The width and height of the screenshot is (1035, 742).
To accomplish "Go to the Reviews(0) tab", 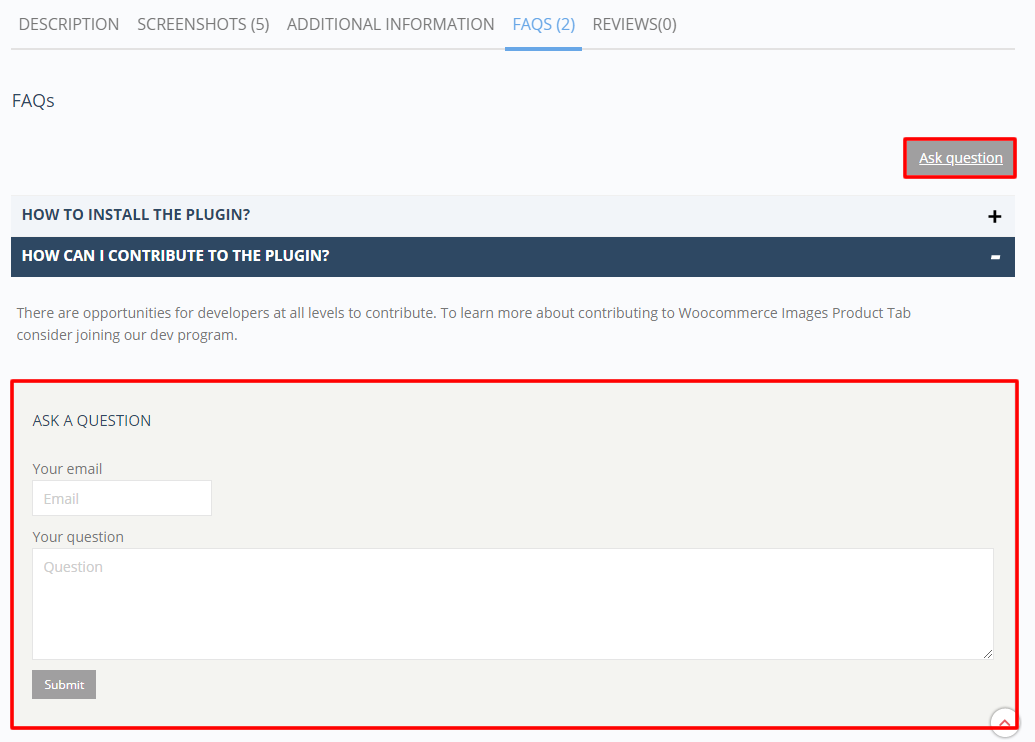I will pos(634,24).
